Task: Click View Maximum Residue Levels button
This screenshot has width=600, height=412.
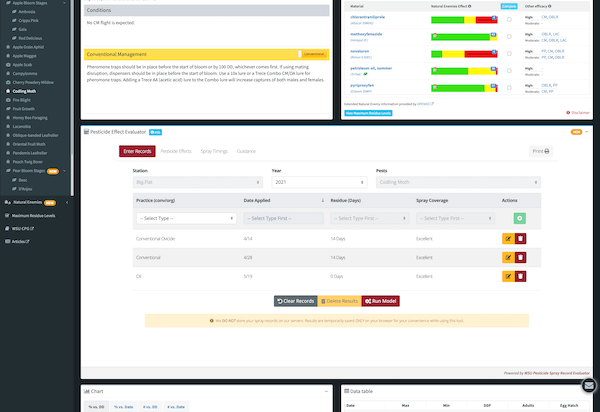Action: click(369, 113)
